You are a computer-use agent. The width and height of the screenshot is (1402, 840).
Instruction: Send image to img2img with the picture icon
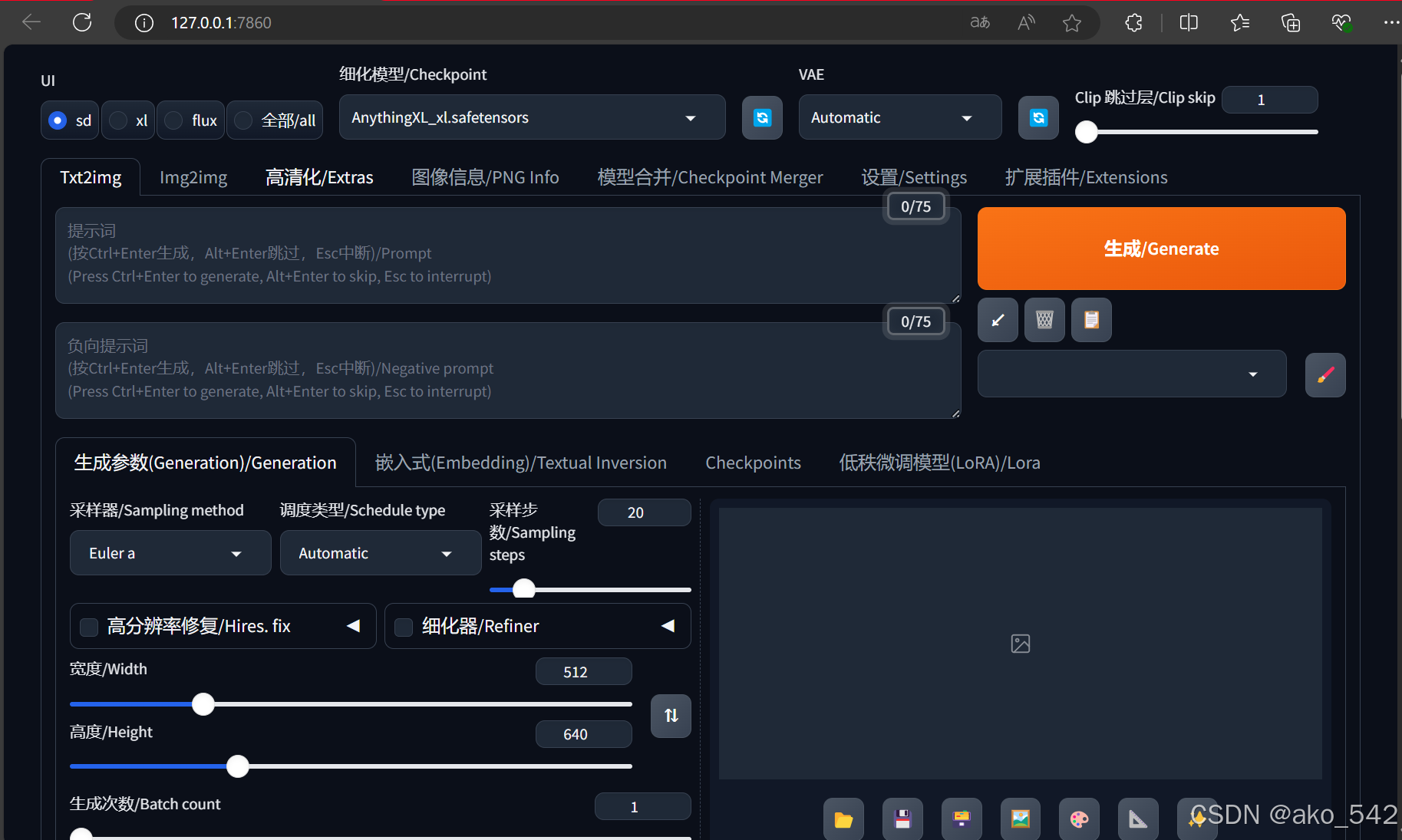click(x=1021, y=819)
